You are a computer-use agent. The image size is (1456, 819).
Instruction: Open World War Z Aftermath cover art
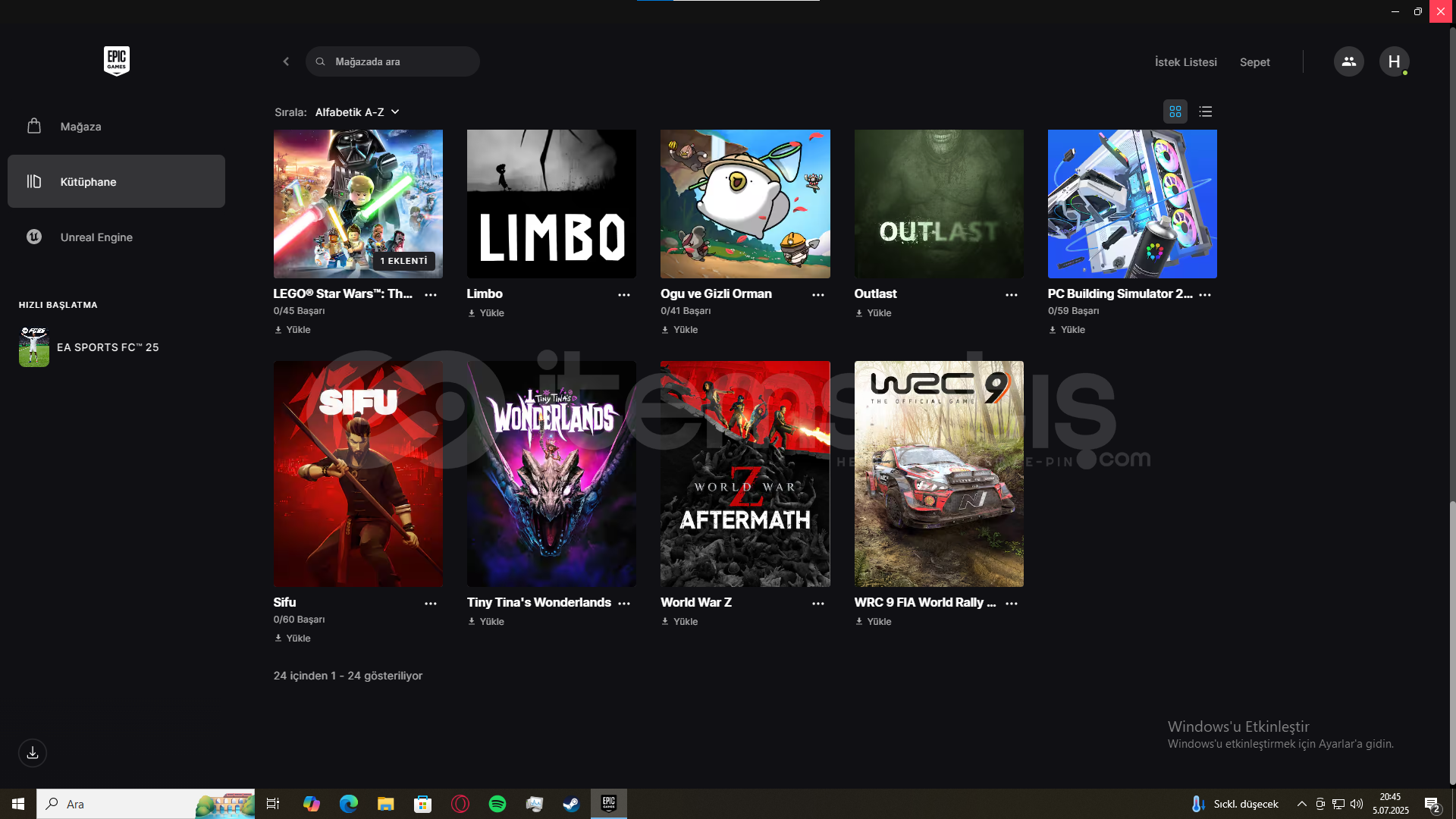(x=745, y=474)
